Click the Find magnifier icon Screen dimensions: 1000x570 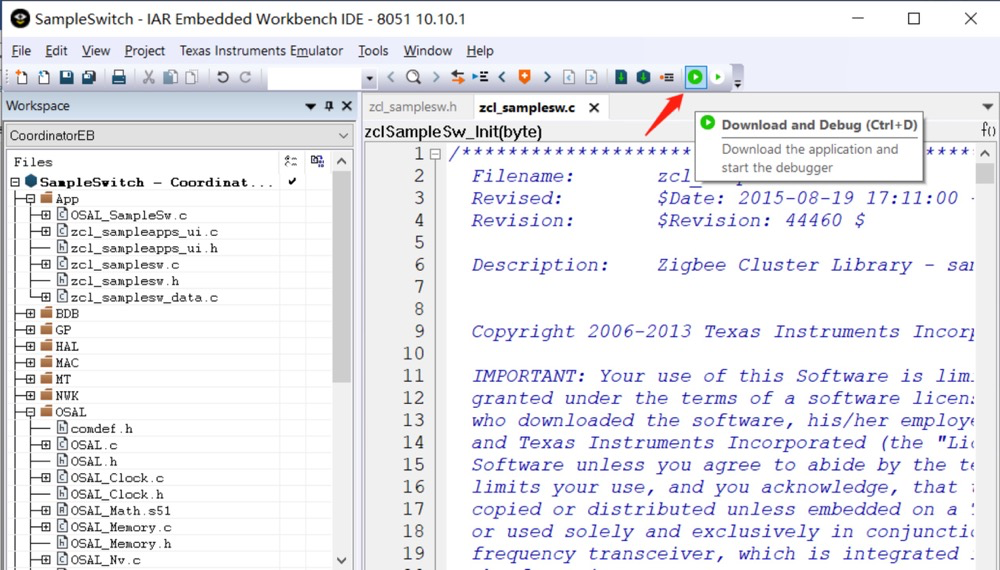pos(413,77)
